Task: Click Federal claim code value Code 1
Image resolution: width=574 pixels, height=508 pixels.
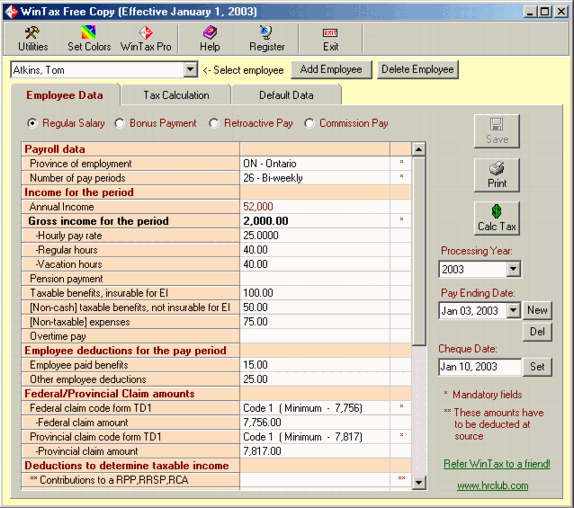Action: tap(315, 408)
